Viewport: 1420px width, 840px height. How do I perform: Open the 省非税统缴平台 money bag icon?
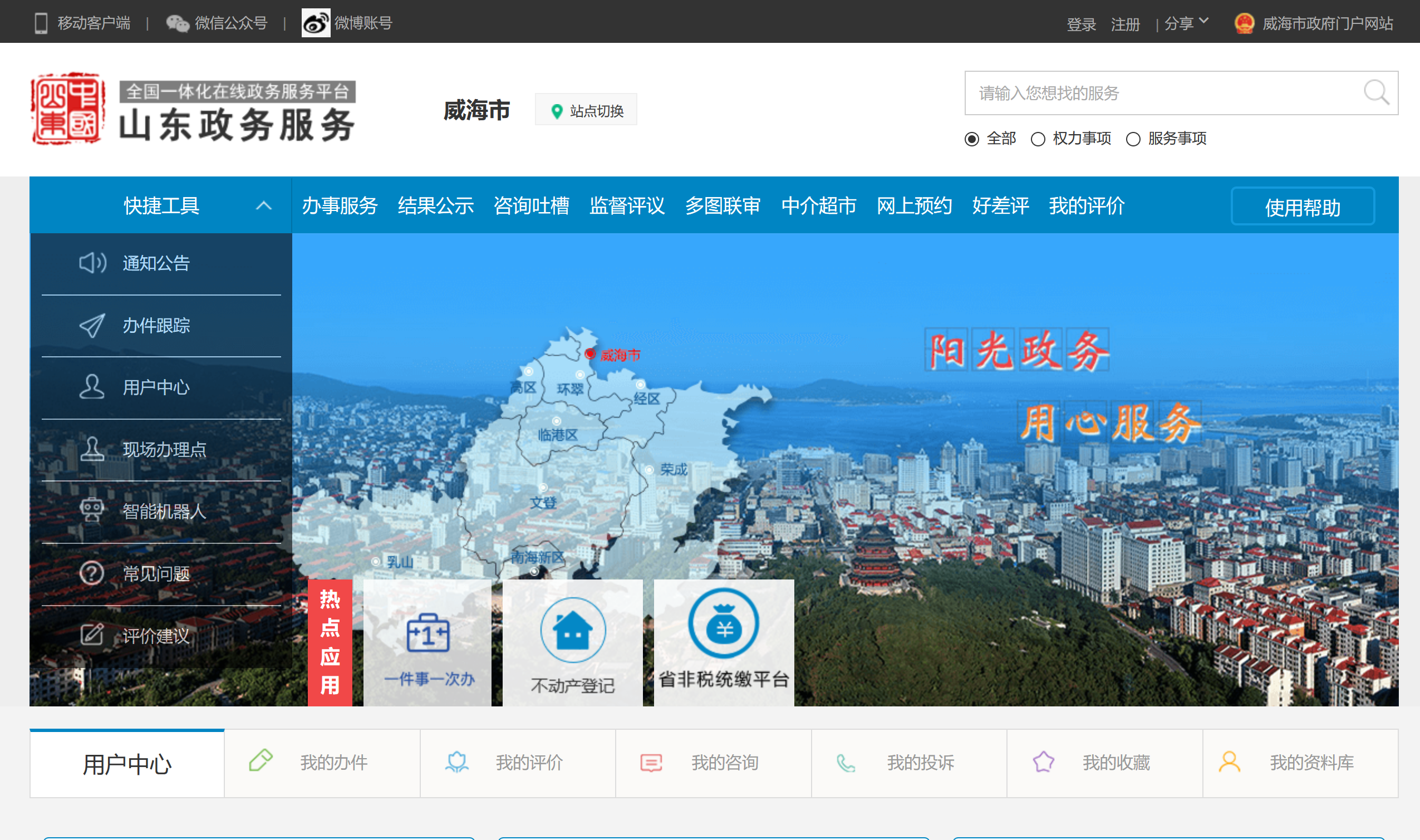tap(723, 623)
